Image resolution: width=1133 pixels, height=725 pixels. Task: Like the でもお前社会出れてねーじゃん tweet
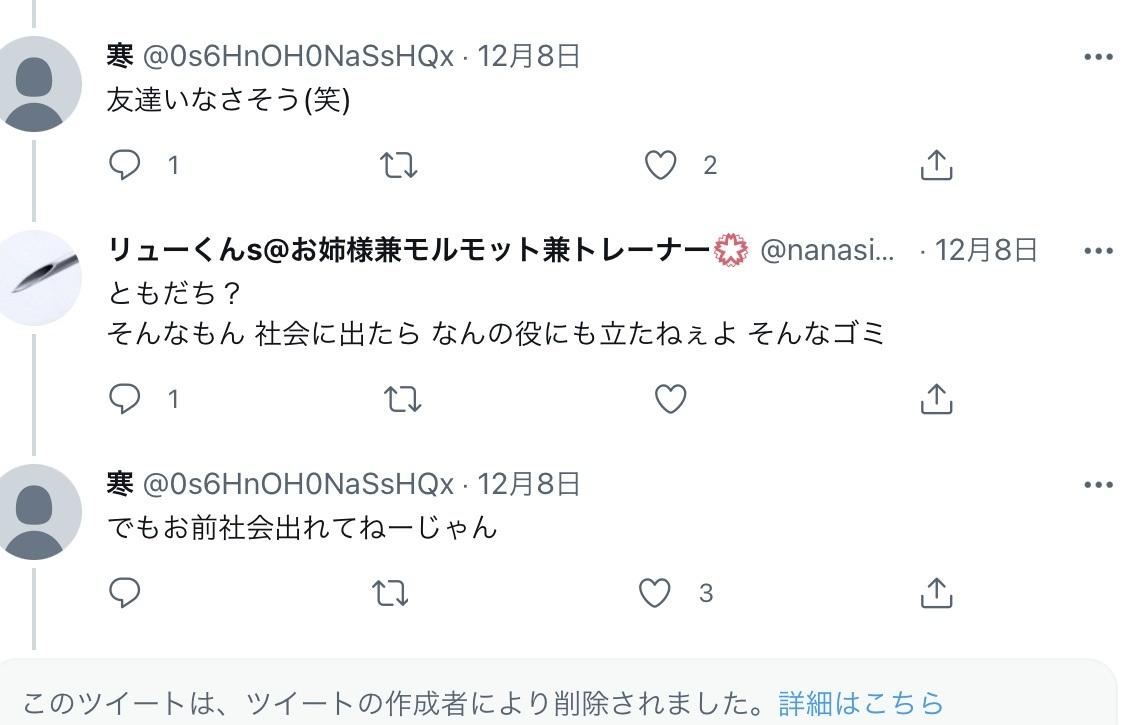(x=655, y=593)
